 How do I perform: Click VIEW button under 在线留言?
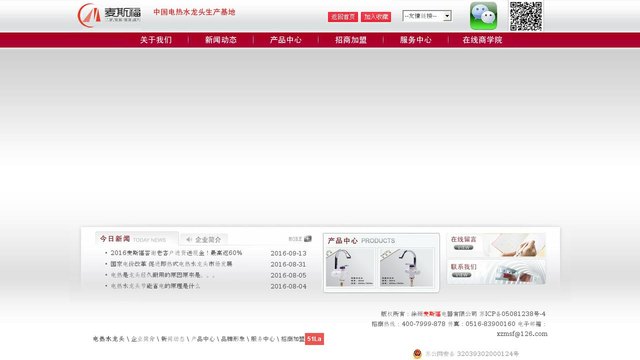pos(463,247)
